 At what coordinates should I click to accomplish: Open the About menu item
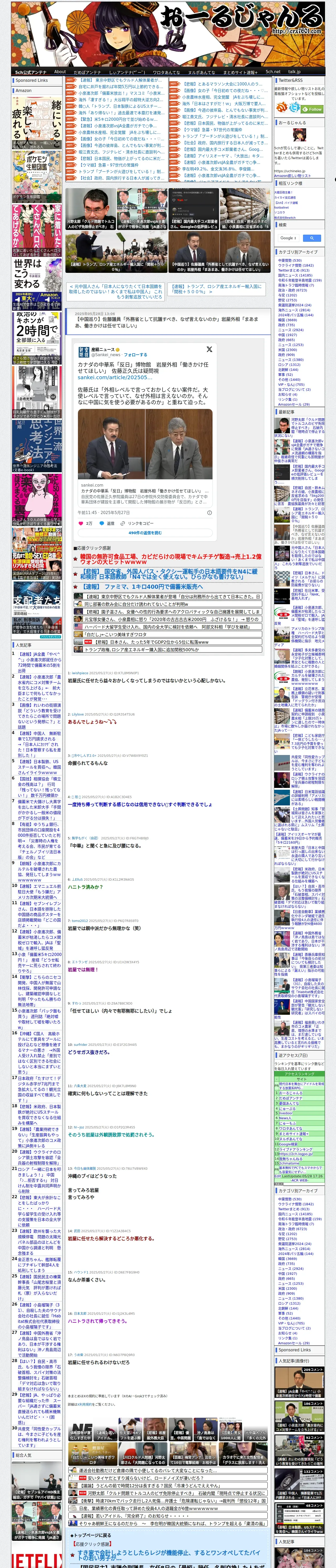(x=60, y=72)
